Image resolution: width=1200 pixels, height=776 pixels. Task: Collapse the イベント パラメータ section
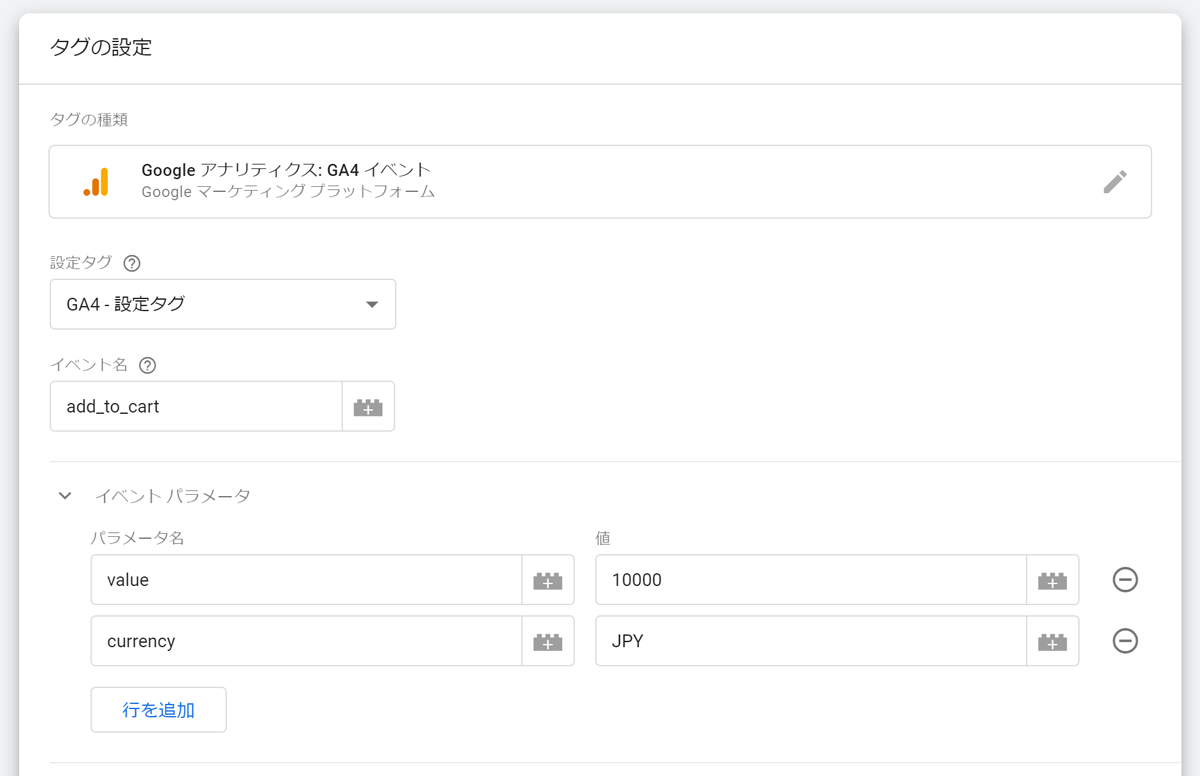point(65,496)
